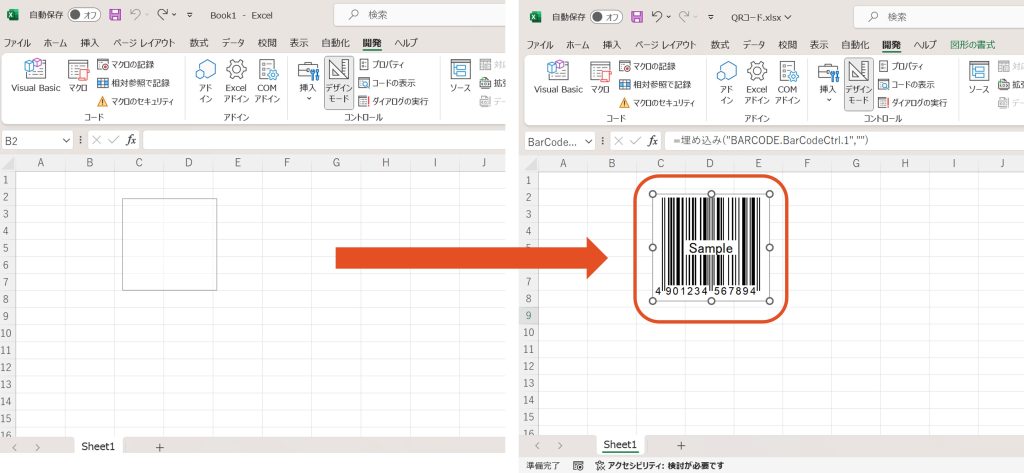Screen dimensions: 1024x473
Task: Undo last action in QRコード window
Action: (x=658, y=16)
